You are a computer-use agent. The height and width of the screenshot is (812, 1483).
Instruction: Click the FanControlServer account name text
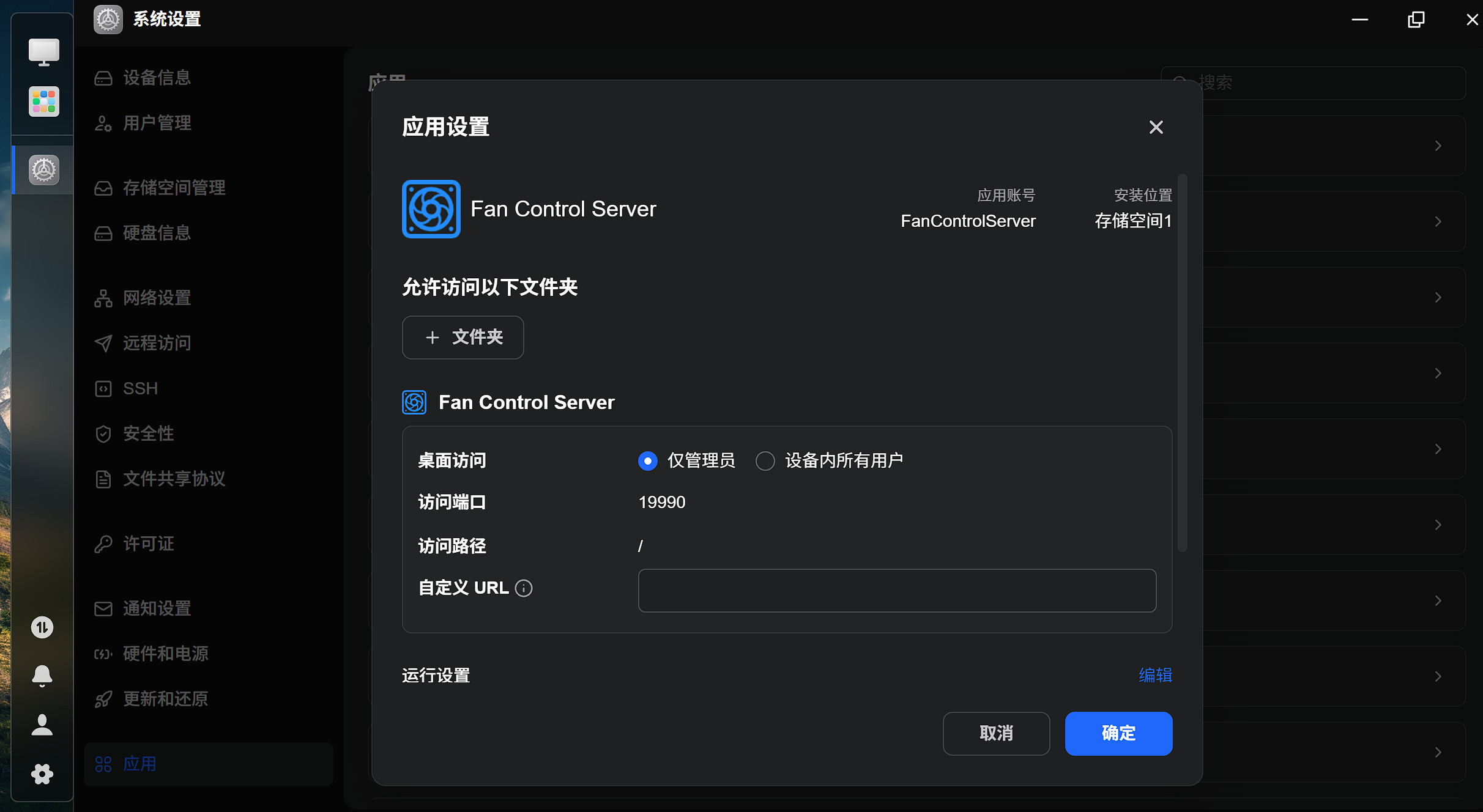click(x=968, y=221)
